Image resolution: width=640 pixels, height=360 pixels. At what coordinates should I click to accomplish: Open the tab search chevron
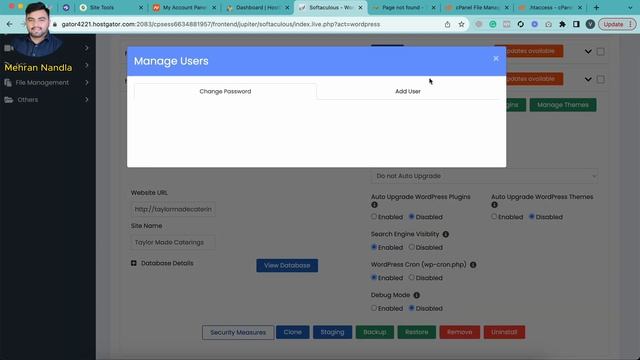click(x=629, y=7)
